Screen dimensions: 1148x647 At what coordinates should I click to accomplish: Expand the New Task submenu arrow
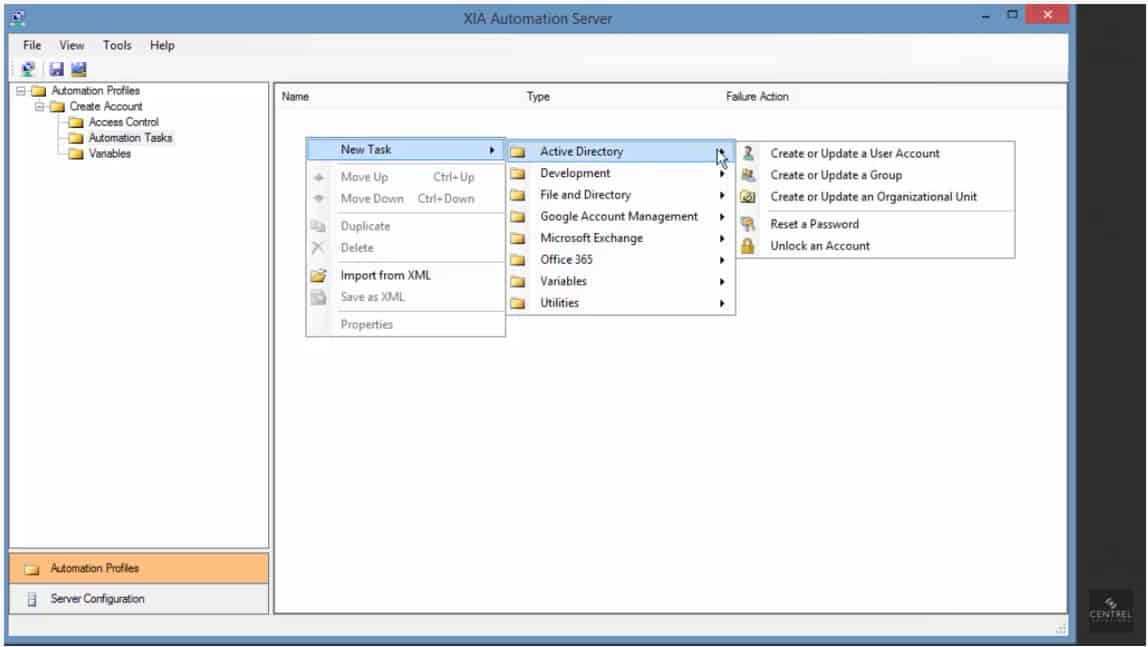click(492, 149)
